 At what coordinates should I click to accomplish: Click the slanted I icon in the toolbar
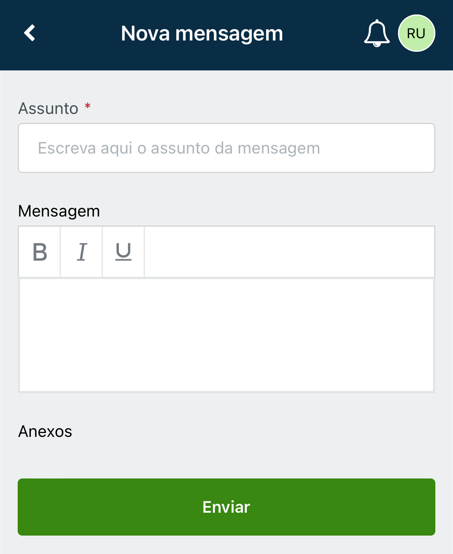click(x=82, y=252)
